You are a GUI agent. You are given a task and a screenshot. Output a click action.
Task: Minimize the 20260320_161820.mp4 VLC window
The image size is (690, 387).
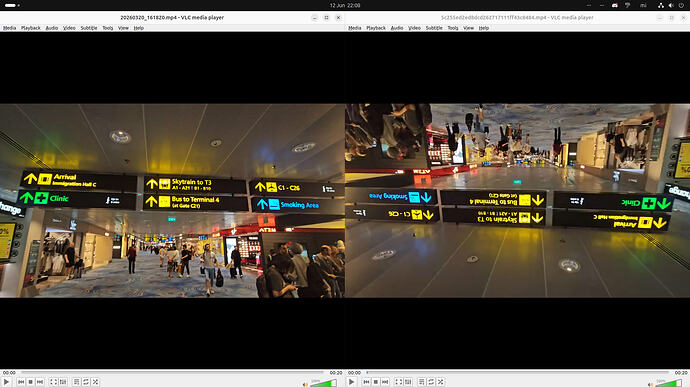coord(314,18)
